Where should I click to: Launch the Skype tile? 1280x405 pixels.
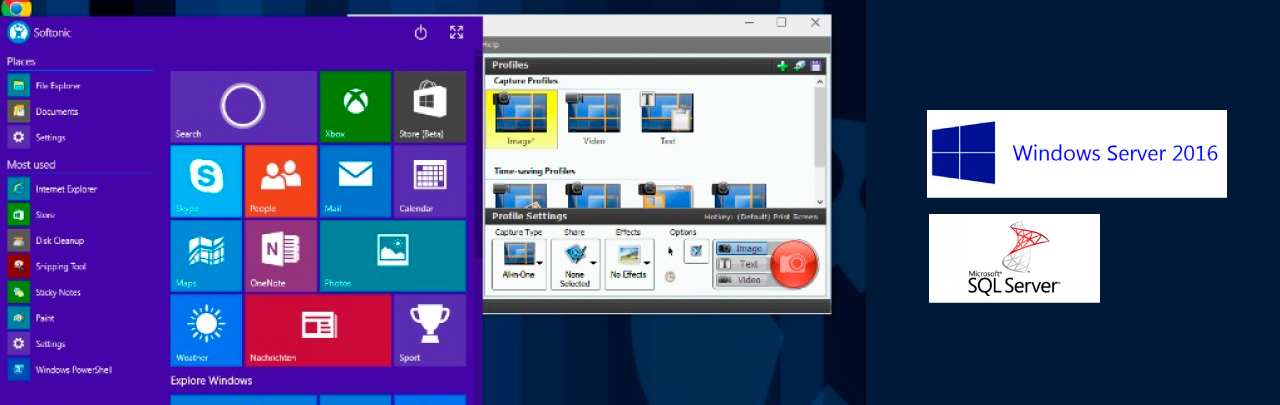(206, 181)
